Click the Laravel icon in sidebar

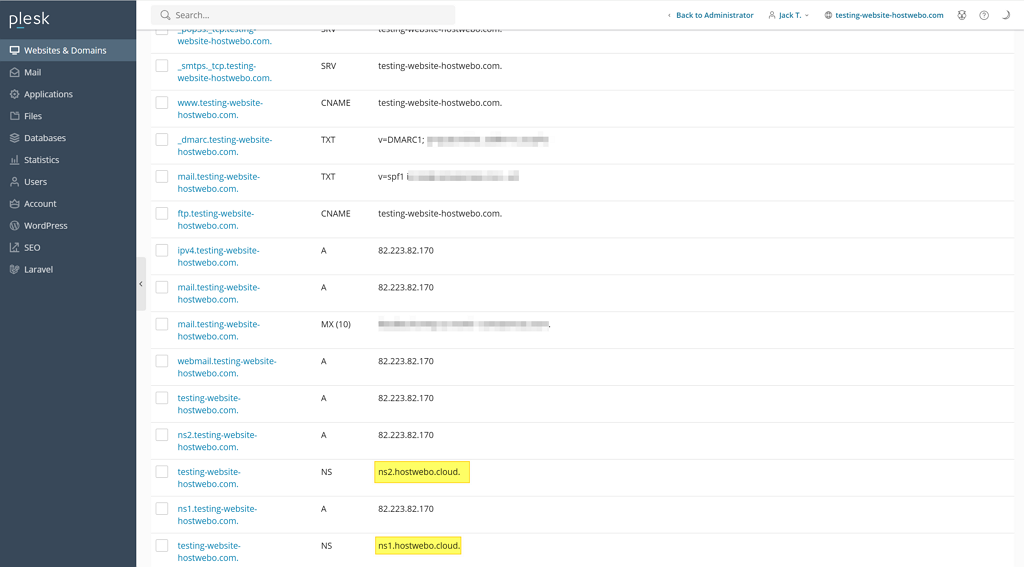click(x=14, y=270)
